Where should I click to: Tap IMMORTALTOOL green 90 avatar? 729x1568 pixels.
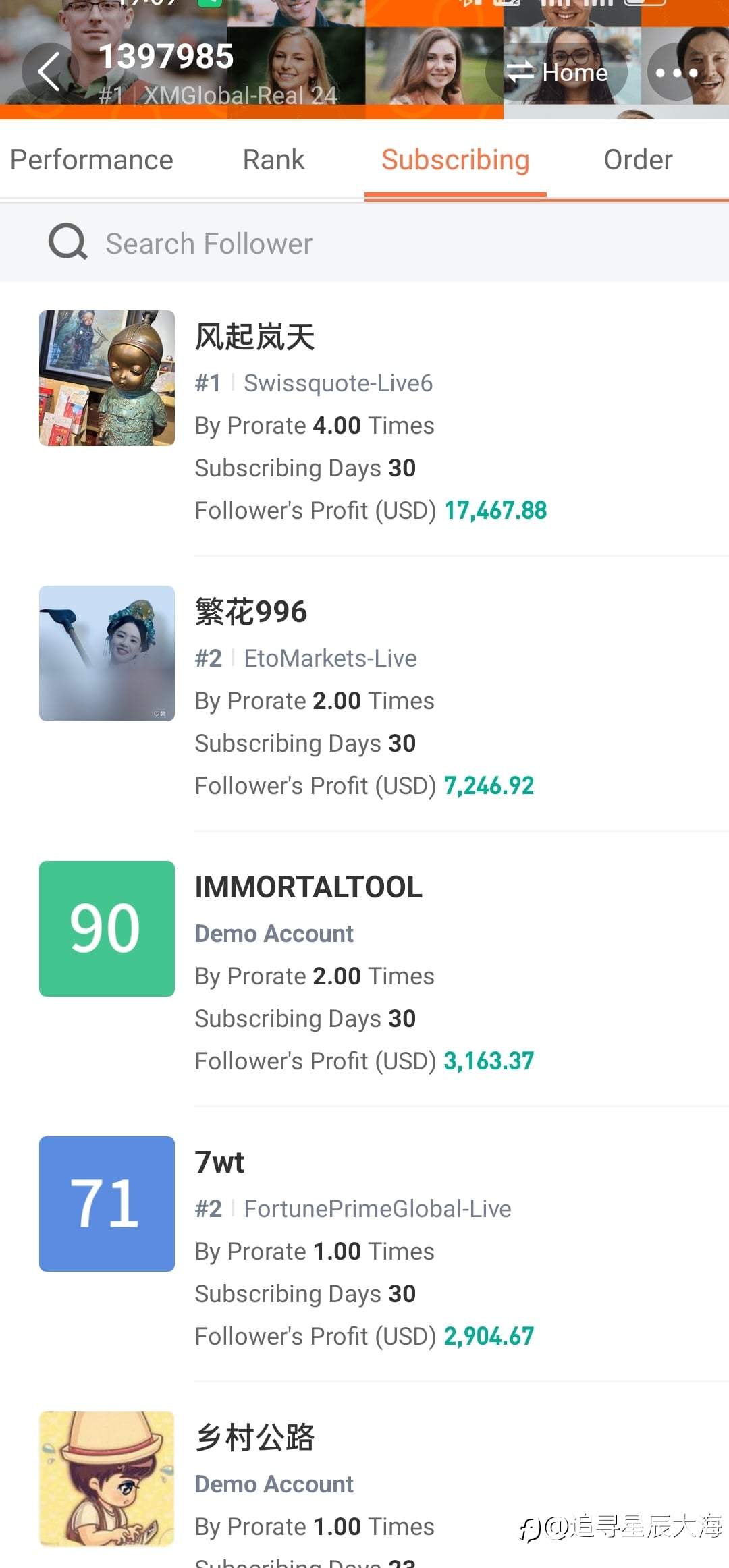(107, 928)
